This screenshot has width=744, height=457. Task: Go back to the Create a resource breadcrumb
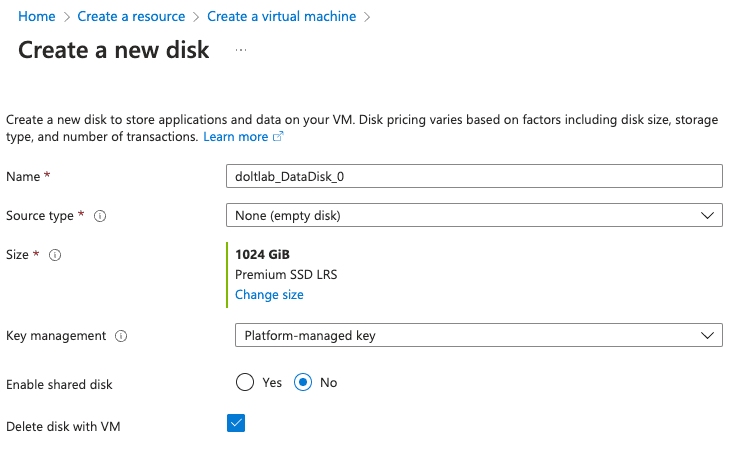click(x=131, y=16)
